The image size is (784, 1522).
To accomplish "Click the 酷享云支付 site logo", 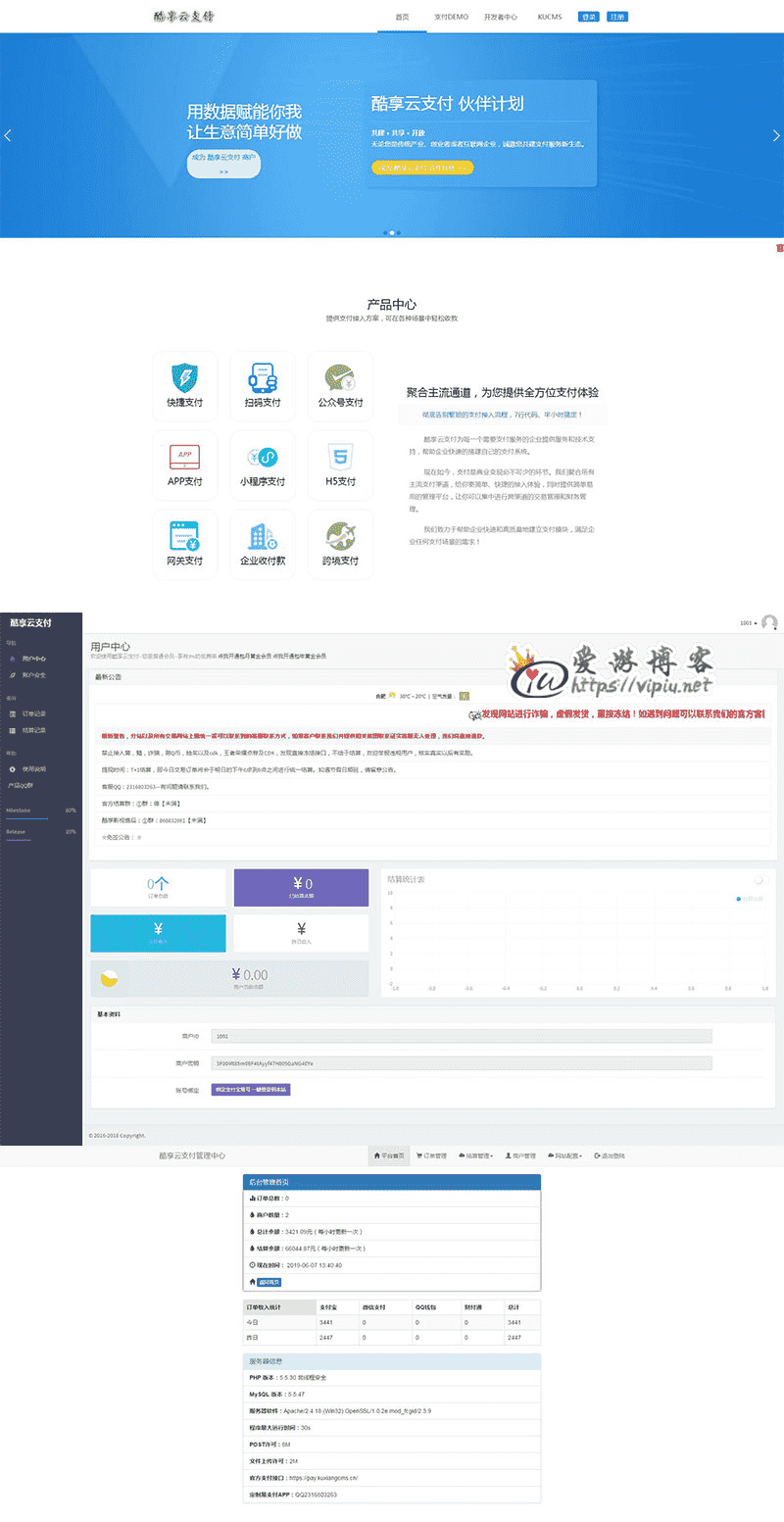I will click(x=184, y=17).
